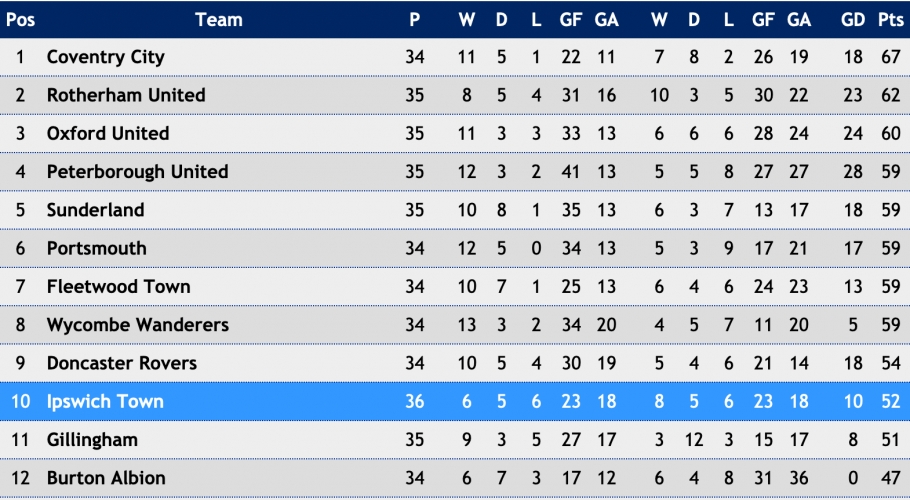This screenshot has width=910, height=500.
Task: Open Doncaster Rovers team entry
Action: 122,363
